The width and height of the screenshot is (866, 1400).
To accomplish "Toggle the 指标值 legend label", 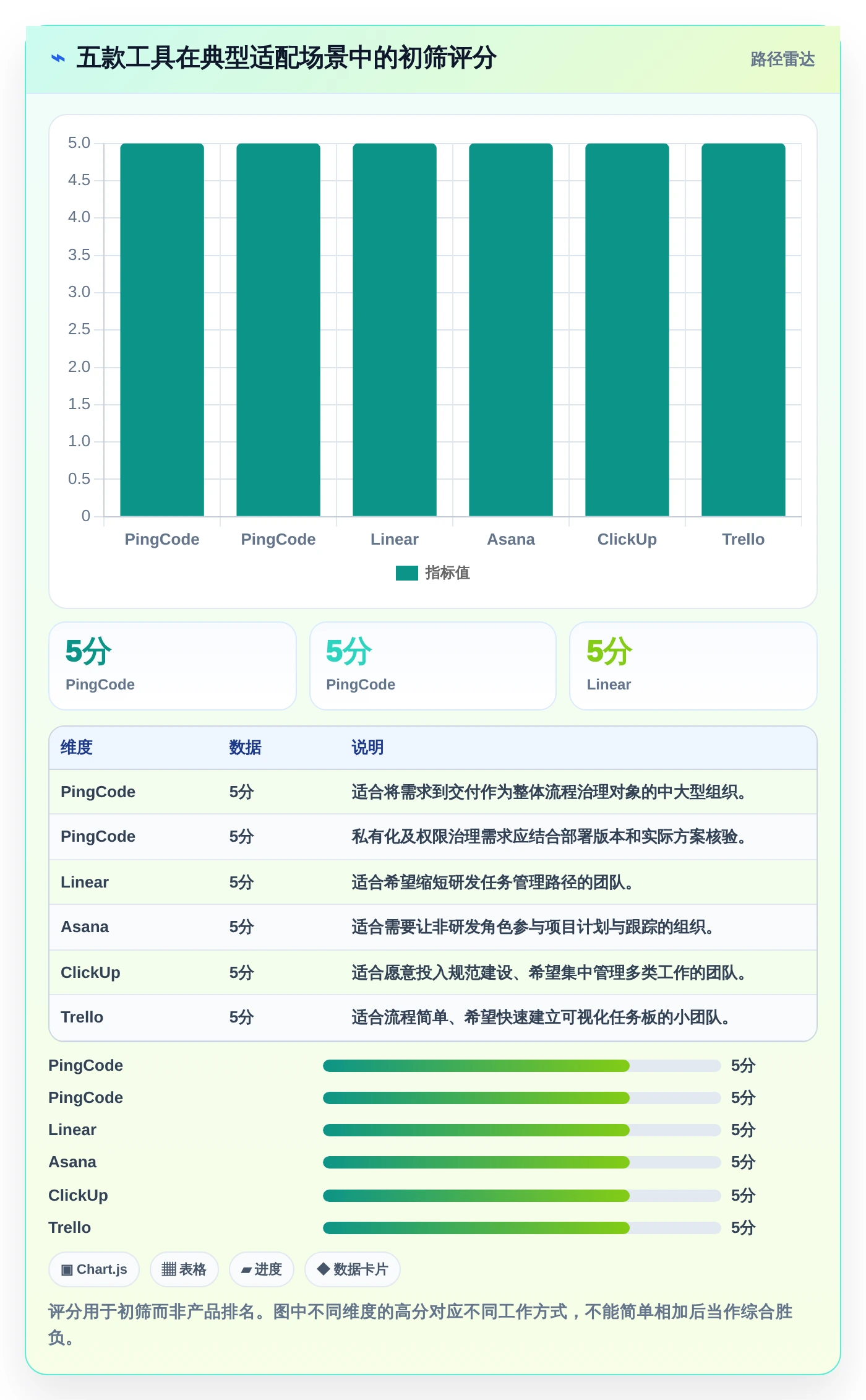I will pyautogui.click(x=447, y=573).
